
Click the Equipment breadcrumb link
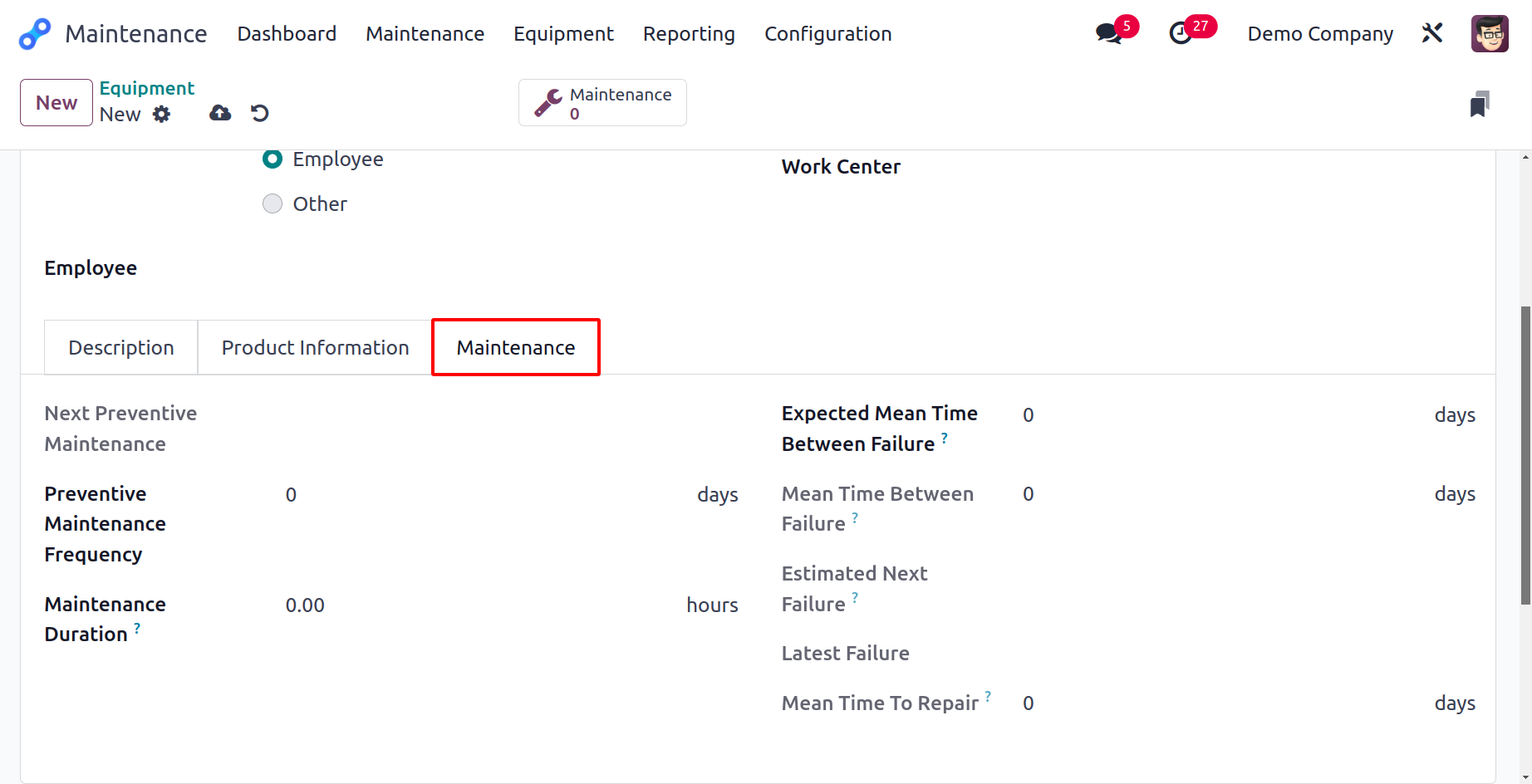(147, 89)
